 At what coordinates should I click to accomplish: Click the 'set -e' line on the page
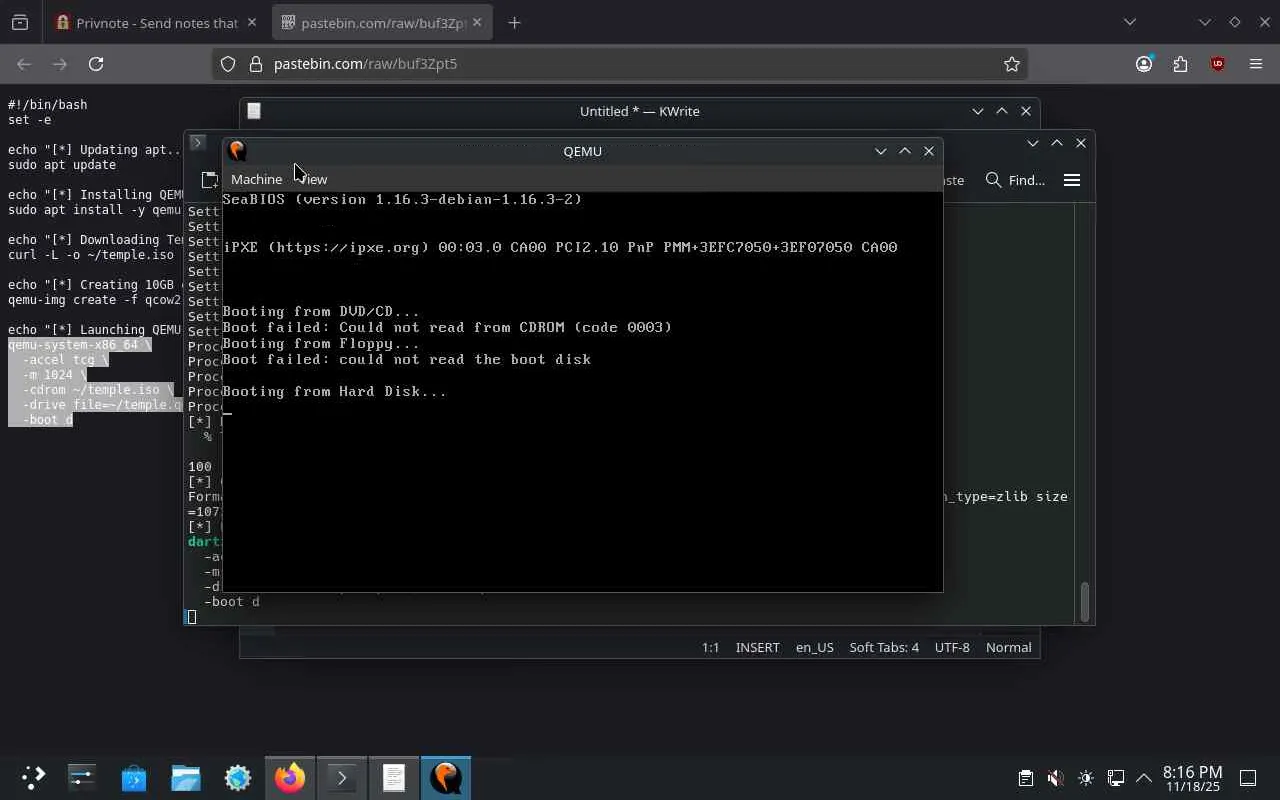pos(30,120)
